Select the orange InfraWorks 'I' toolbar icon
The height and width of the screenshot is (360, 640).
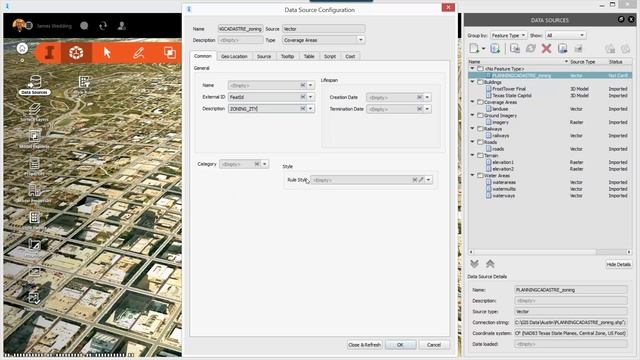tap(49, 53)
